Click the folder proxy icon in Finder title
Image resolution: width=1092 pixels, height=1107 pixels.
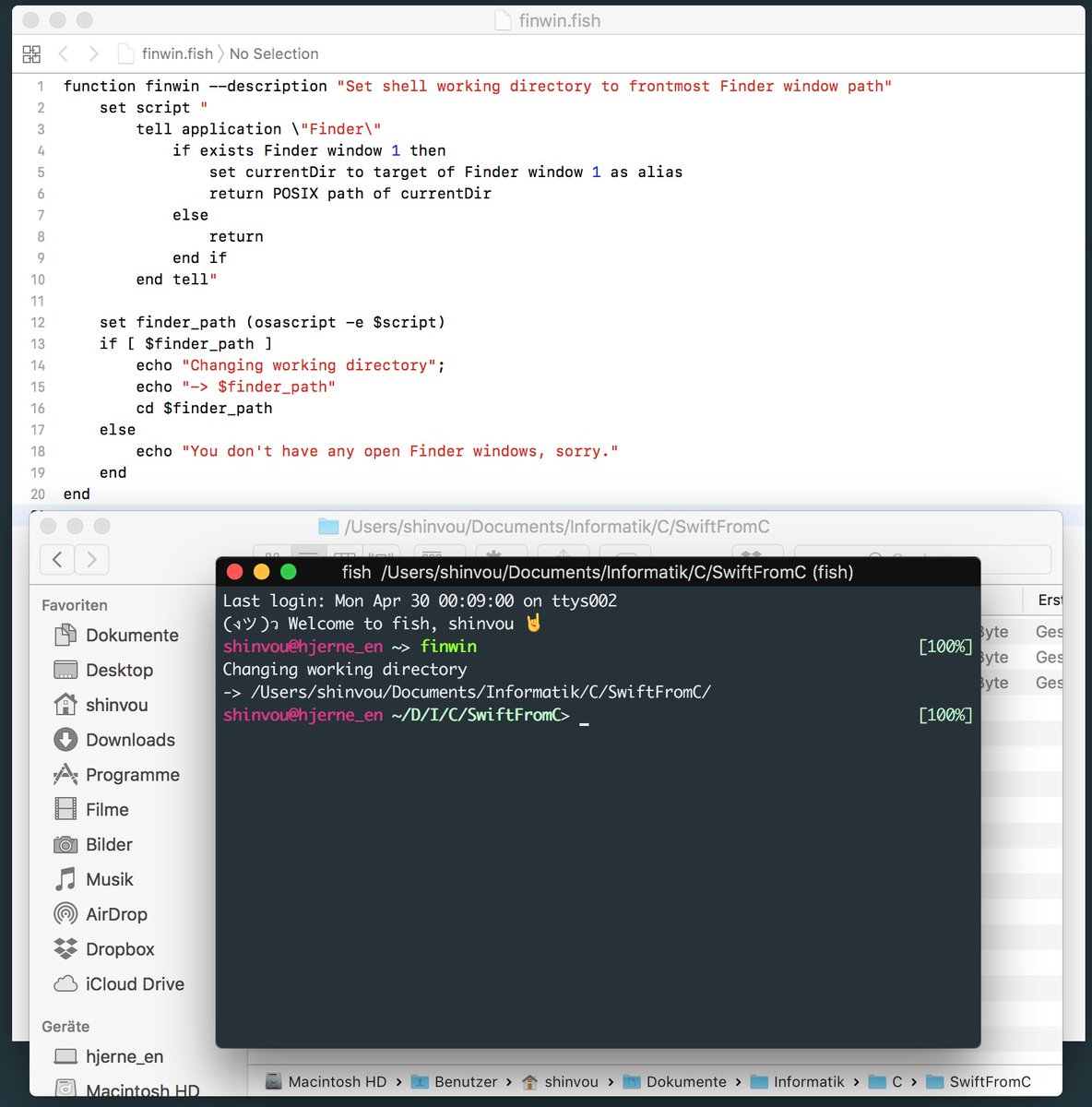(328, 527)
